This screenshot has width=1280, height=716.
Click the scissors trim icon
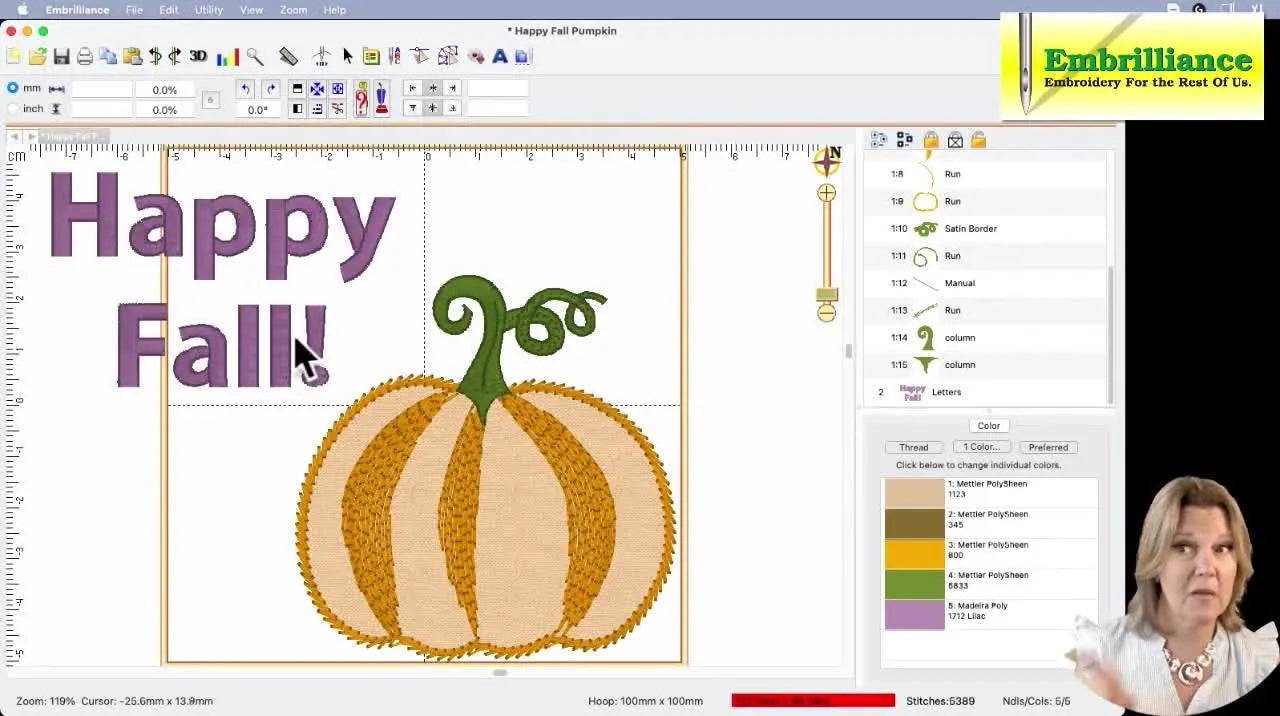[x=337, y=108]
